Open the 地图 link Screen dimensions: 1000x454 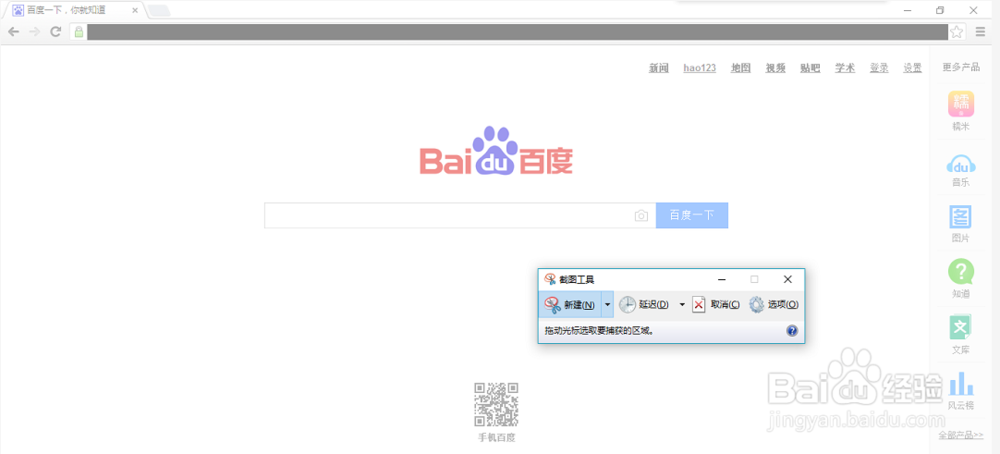click(x=740, y=68)
